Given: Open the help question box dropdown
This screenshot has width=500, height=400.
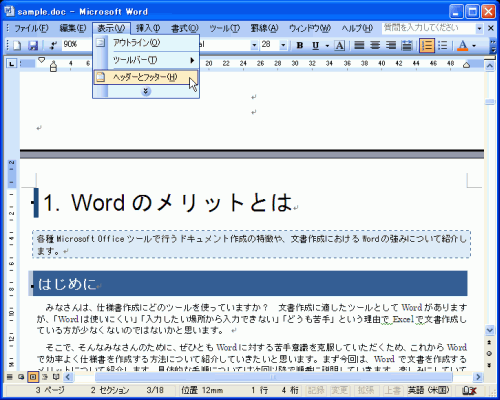Looking at the screenshot, I should click(479, 28).
